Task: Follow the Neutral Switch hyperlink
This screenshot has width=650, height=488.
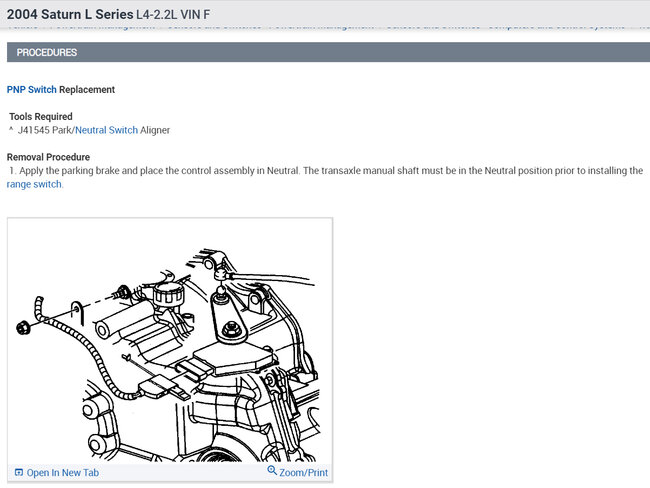Action: [107, 130]
